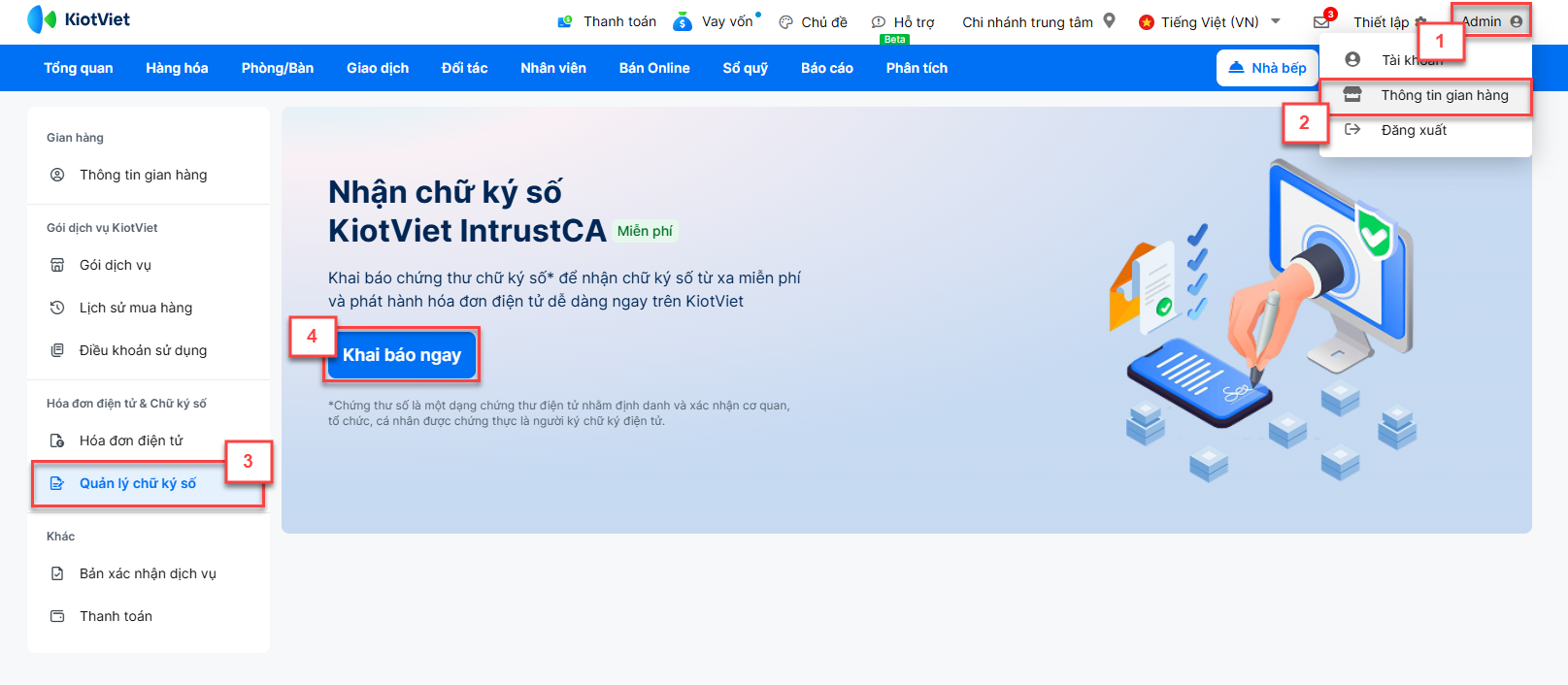Click Thanh toán link in top header

pos(619,21)
